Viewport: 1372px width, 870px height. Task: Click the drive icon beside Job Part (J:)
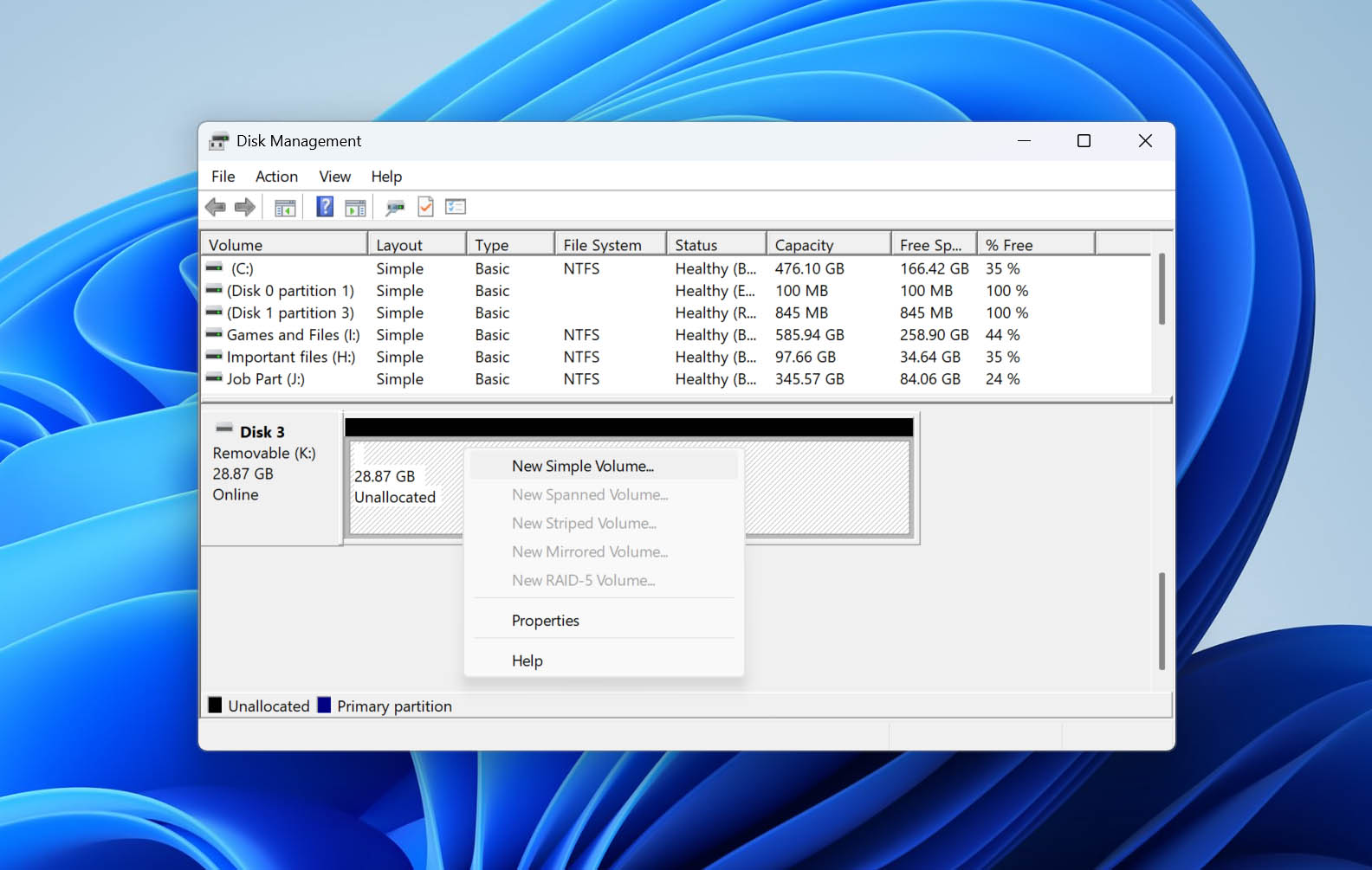click(215, 378)
